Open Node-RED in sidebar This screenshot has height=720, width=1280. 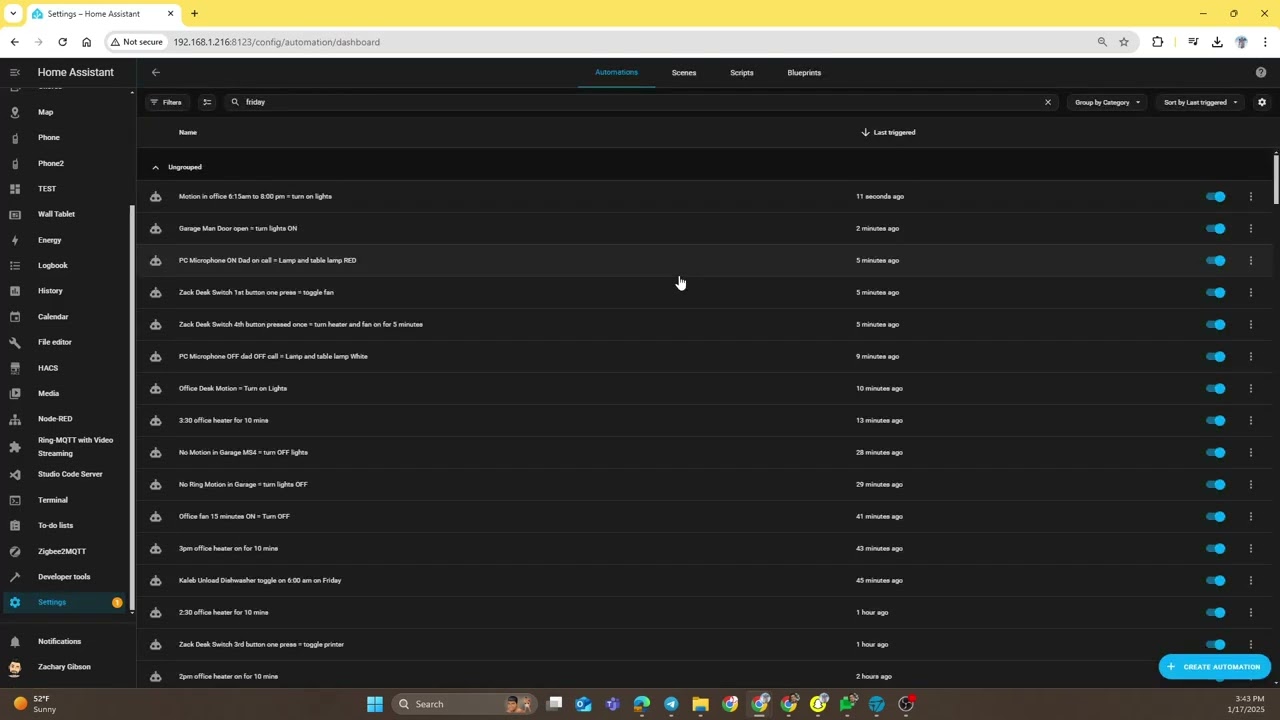point(54,419)
